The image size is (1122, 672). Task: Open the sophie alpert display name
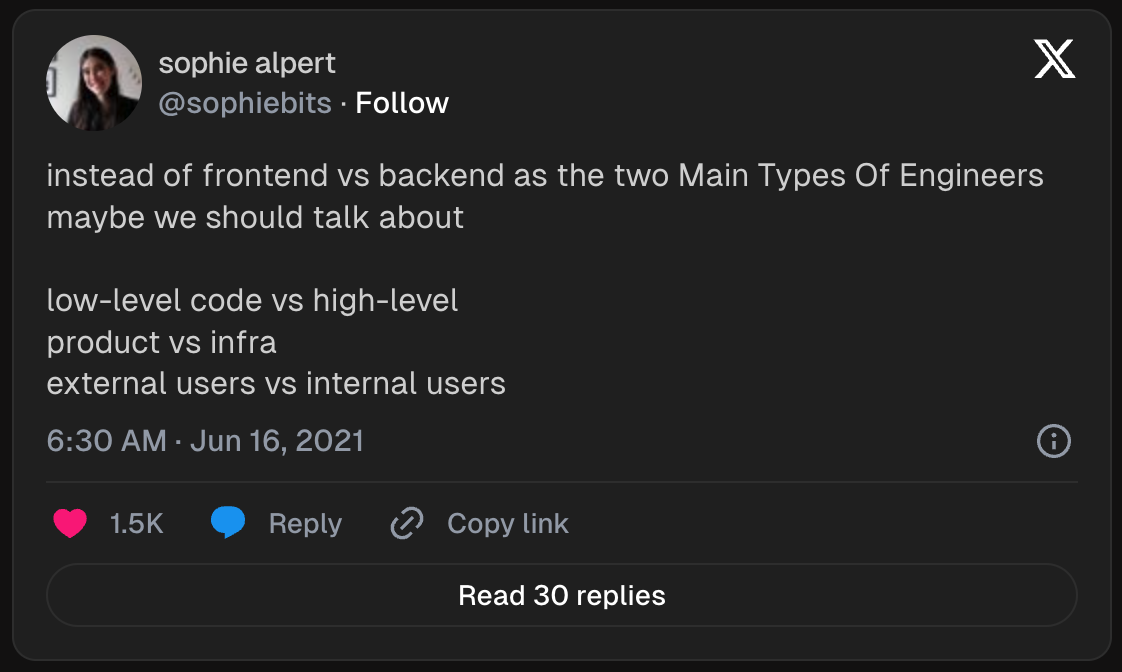247,63
